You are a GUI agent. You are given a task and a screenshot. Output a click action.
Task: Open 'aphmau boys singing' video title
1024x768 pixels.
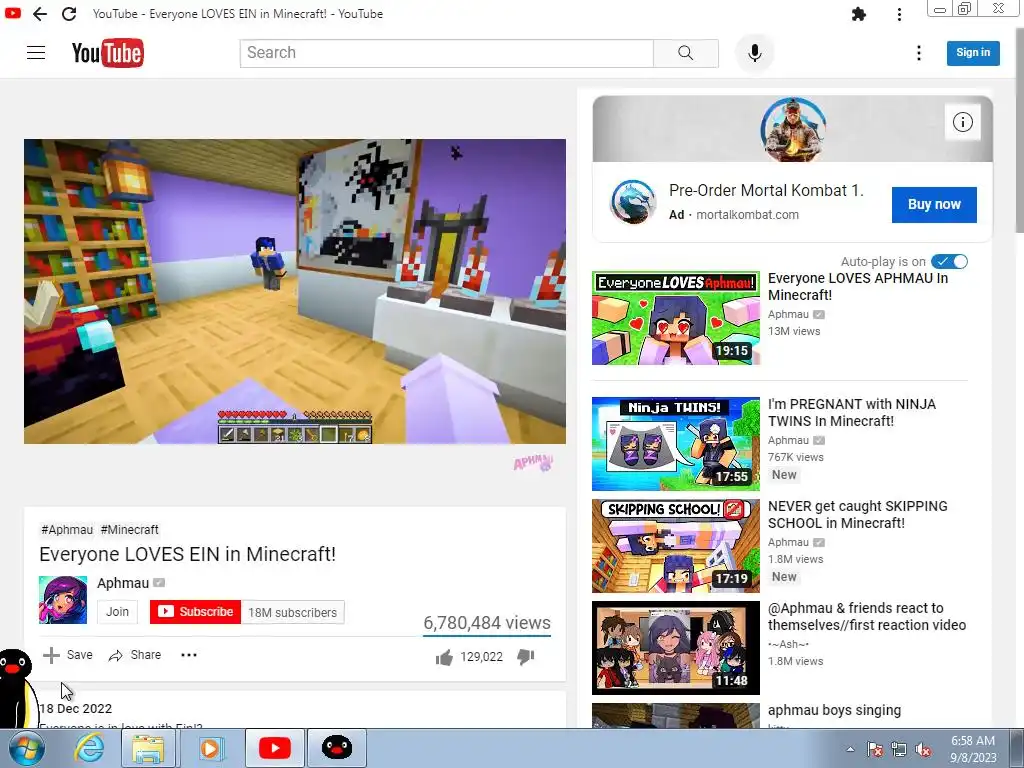tap(835, 711)
